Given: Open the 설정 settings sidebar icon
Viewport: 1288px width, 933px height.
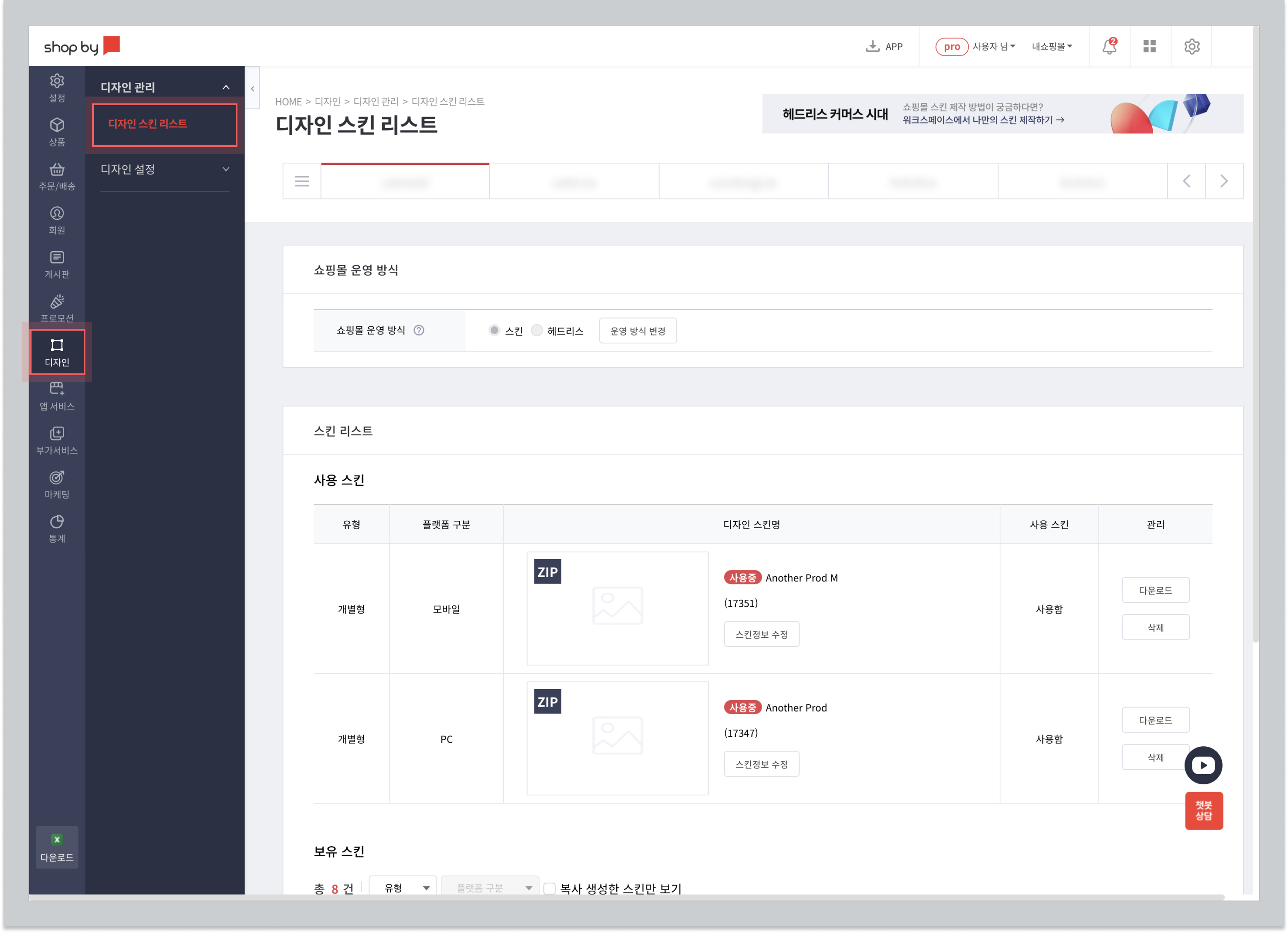Looking at the screenshot, I should tap(57, 88).
